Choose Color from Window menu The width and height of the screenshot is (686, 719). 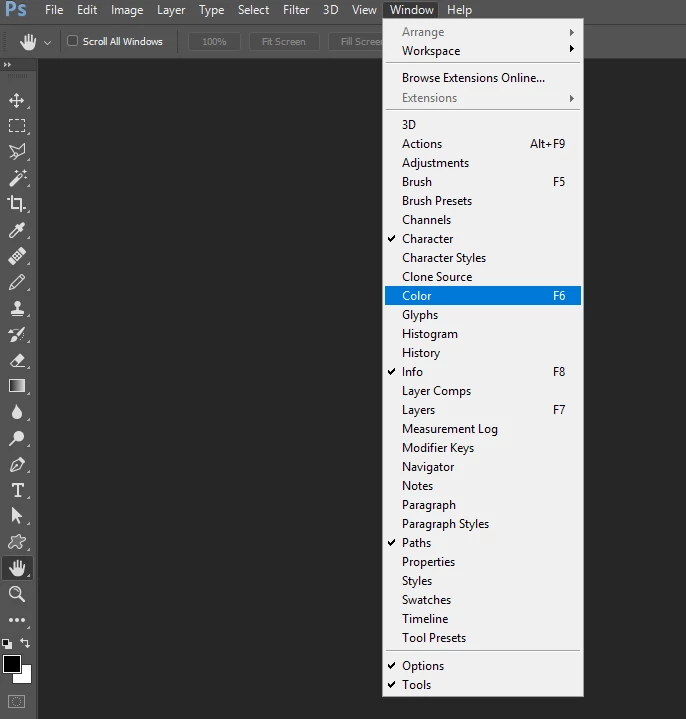483,296
